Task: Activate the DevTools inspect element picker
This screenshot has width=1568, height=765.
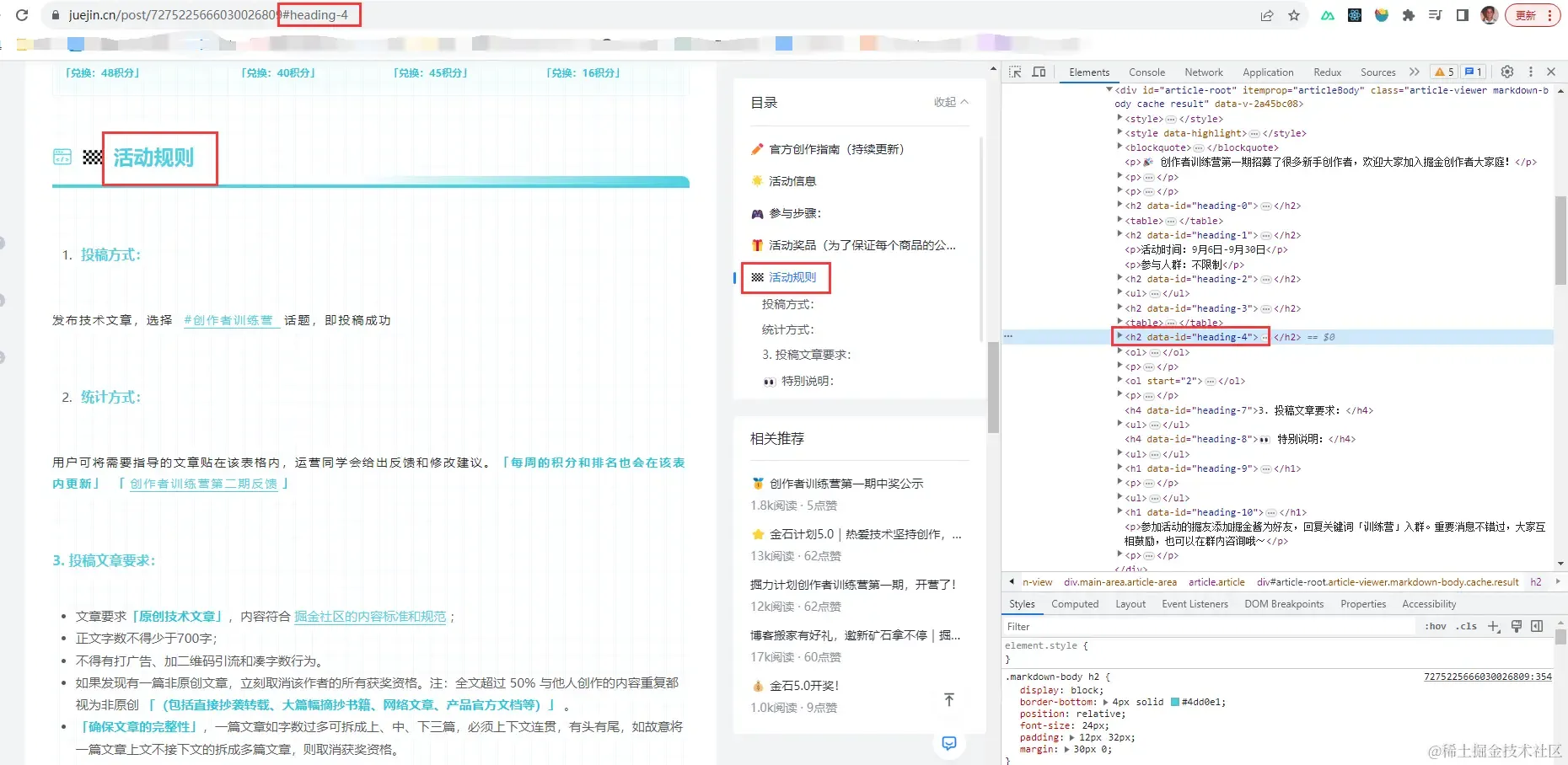Action: point(1015,72)
